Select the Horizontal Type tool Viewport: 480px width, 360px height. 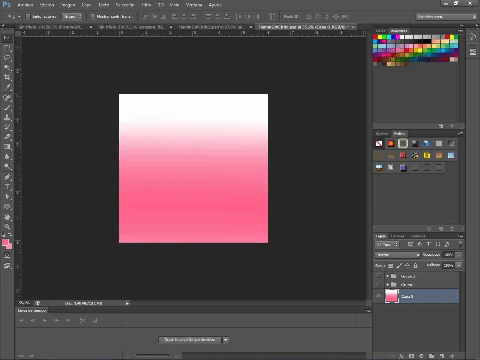click(x=7, y=187)
